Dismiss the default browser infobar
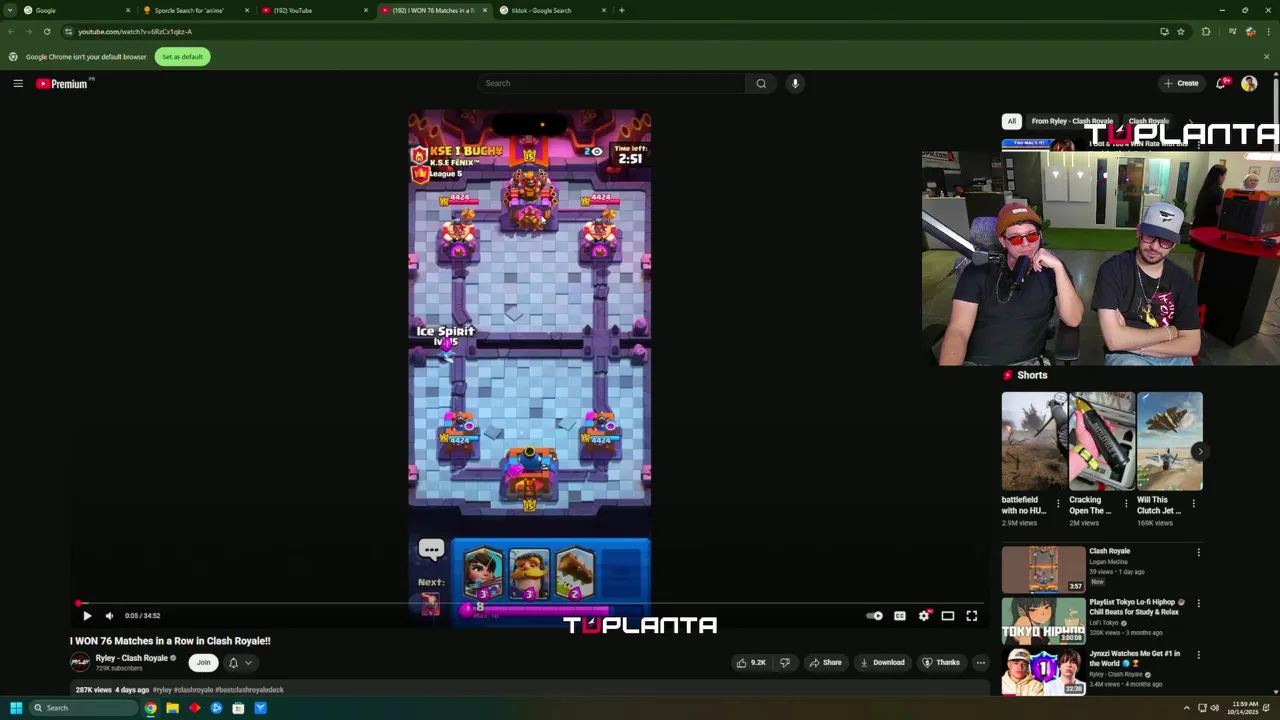 pyautogui.click(x=1266, y=57)
